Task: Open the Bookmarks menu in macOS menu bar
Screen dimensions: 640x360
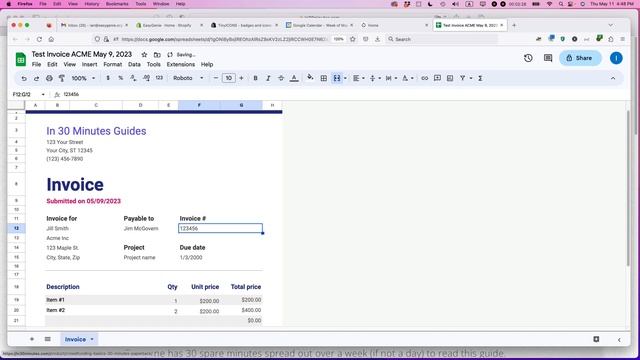Action: tap(117, 4)
